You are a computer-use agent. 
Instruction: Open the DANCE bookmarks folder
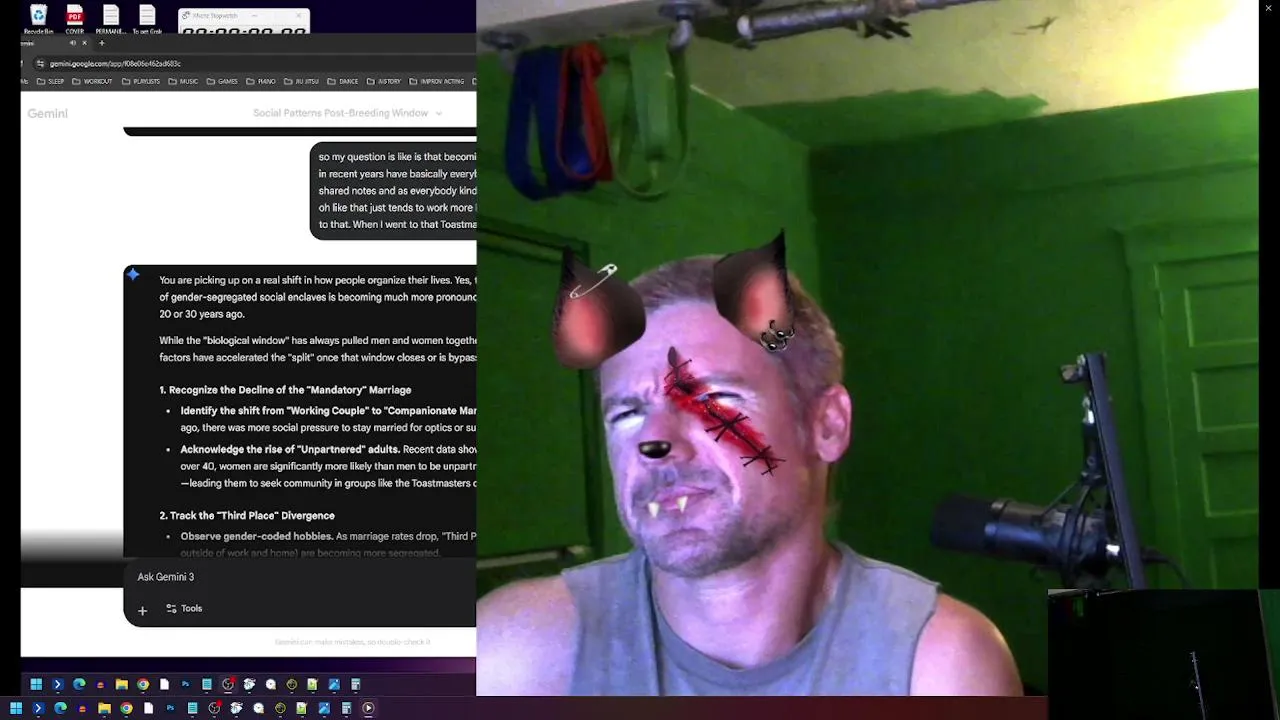pos(343,81)
